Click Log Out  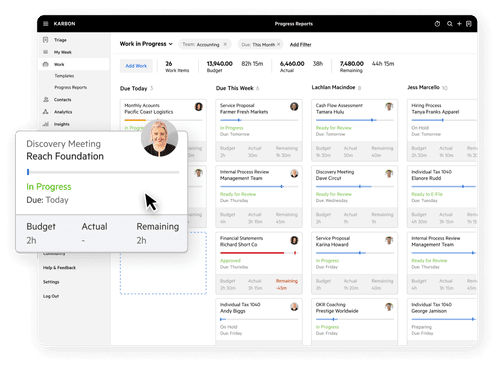click(x=51, y=296)
